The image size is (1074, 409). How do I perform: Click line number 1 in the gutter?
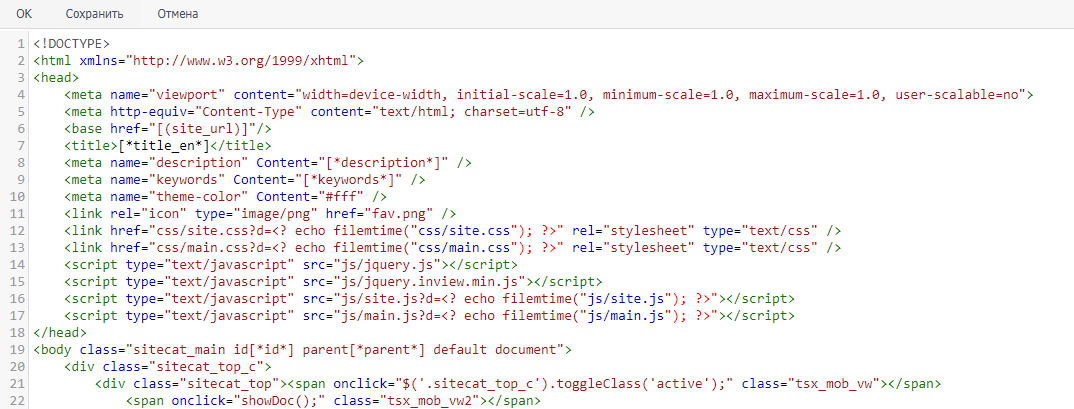click(x=22, y=43)
